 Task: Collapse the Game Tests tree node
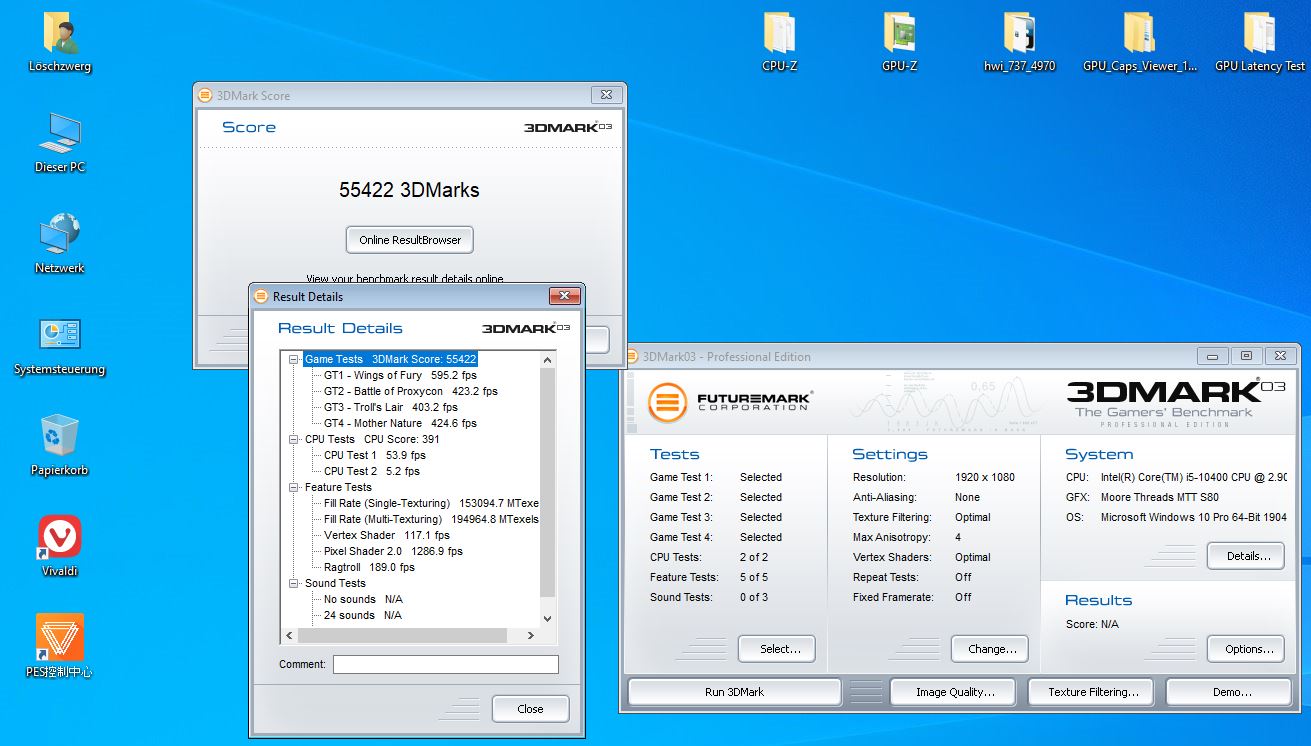[x=294, y=359]
